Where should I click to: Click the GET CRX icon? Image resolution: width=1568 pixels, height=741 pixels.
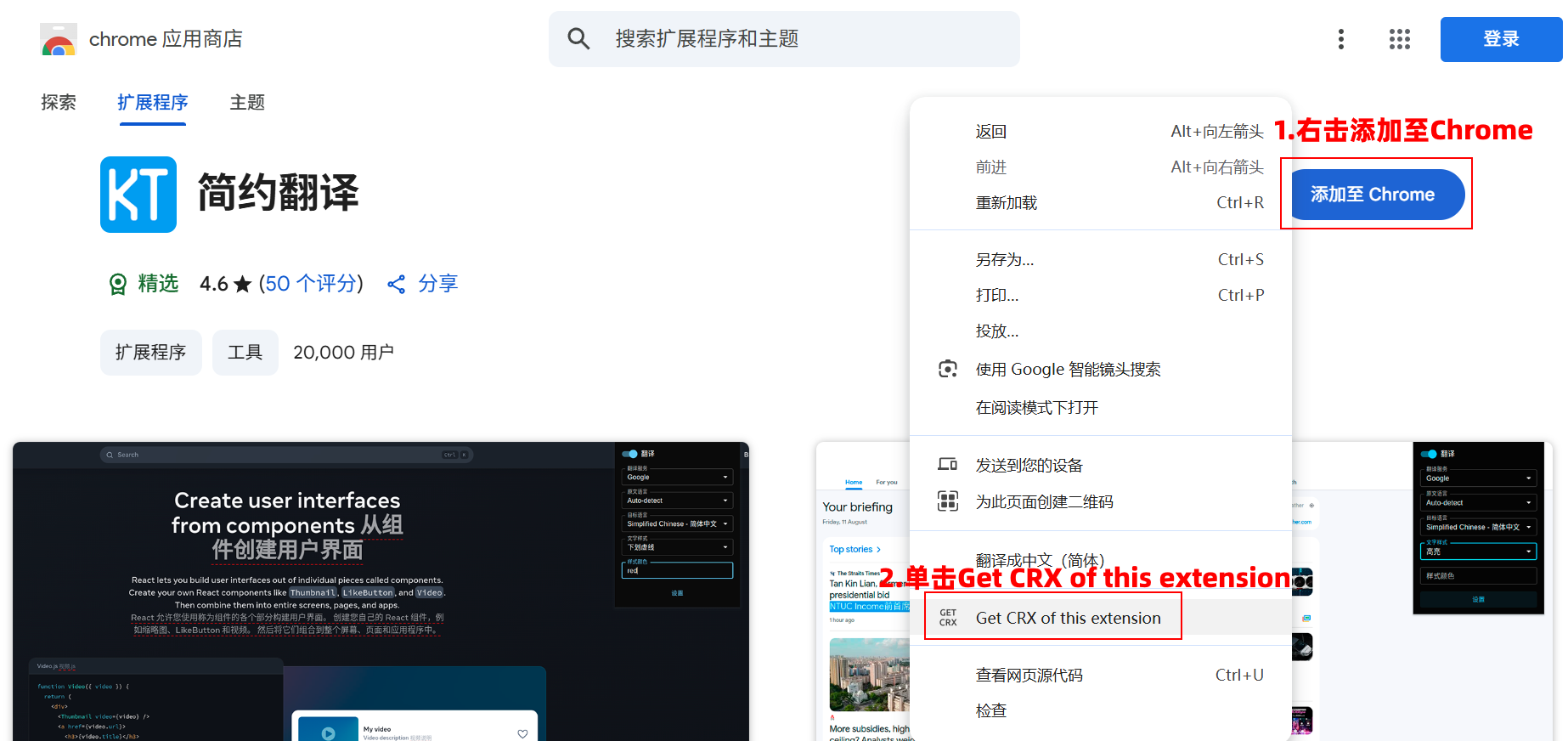(x=948, y=618)
